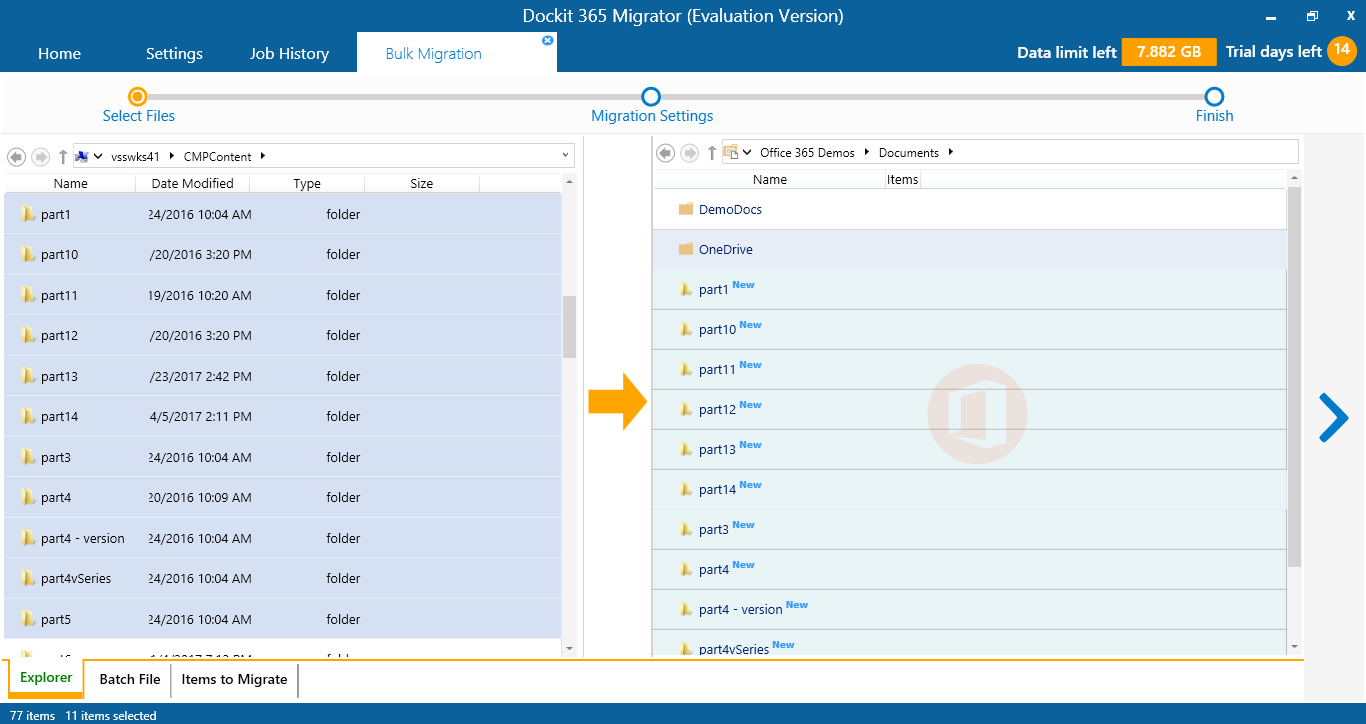Click the part13 folder icon in source list
The width and height of the screenshot is (1366, 724).
pyautogui.click(x=28, y=376)
